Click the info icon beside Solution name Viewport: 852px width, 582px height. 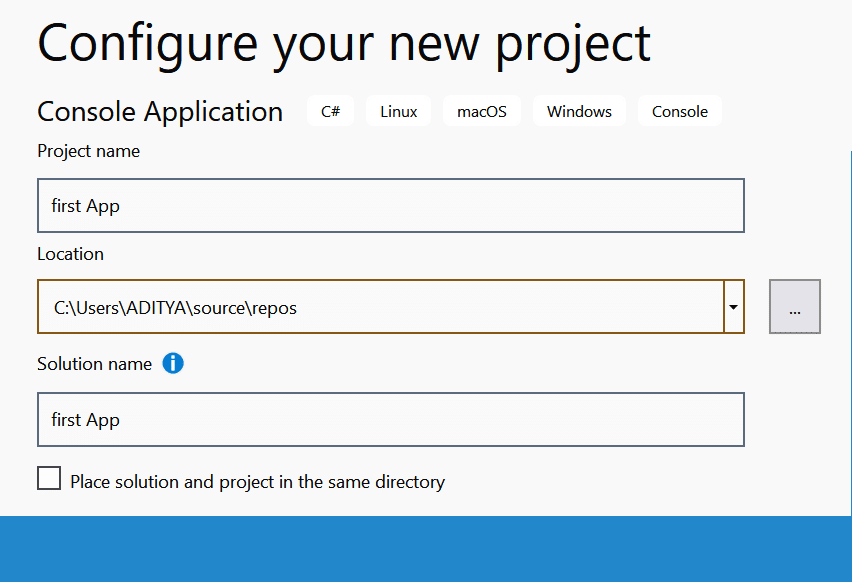click(173, 363)
